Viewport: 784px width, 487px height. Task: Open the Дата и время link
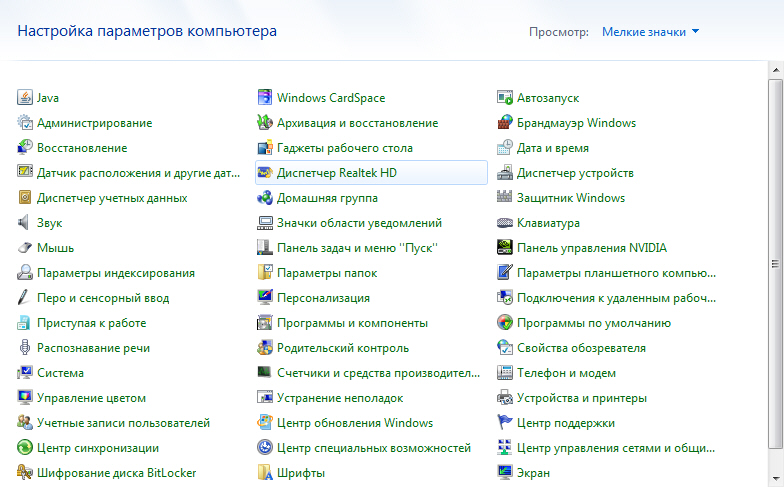[552, 148]
